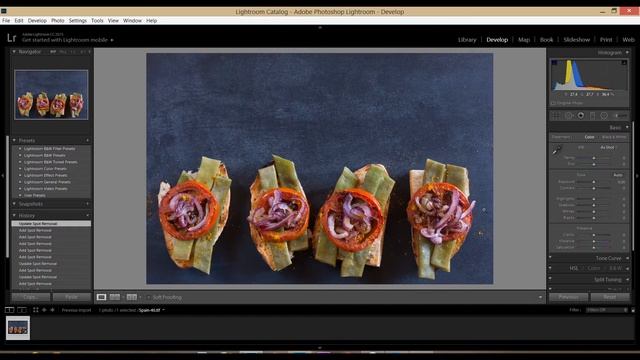Toggle highlight clipping indicator in histogram
Viewport: 640px width, 360px height.
(x=624, y=62)
